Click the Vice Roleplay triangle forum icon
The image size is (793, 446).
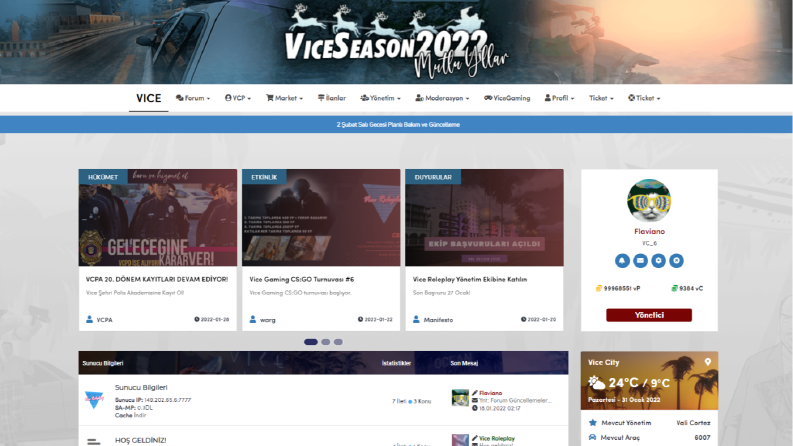[94, 399]
